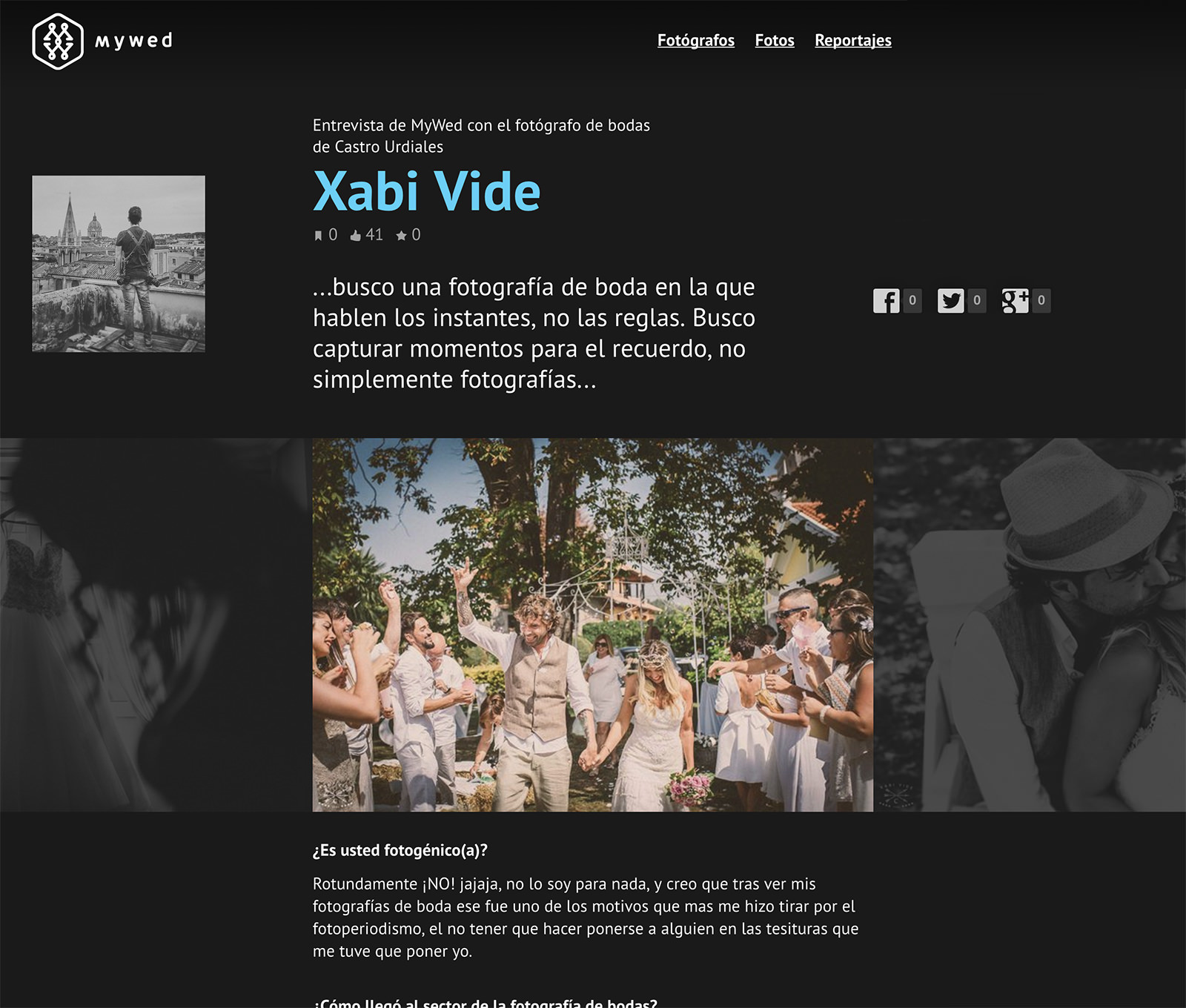This screenshot has width=1186, height=1008.
Task: Click the Facebook share count badge
Action: click(912, 300)
